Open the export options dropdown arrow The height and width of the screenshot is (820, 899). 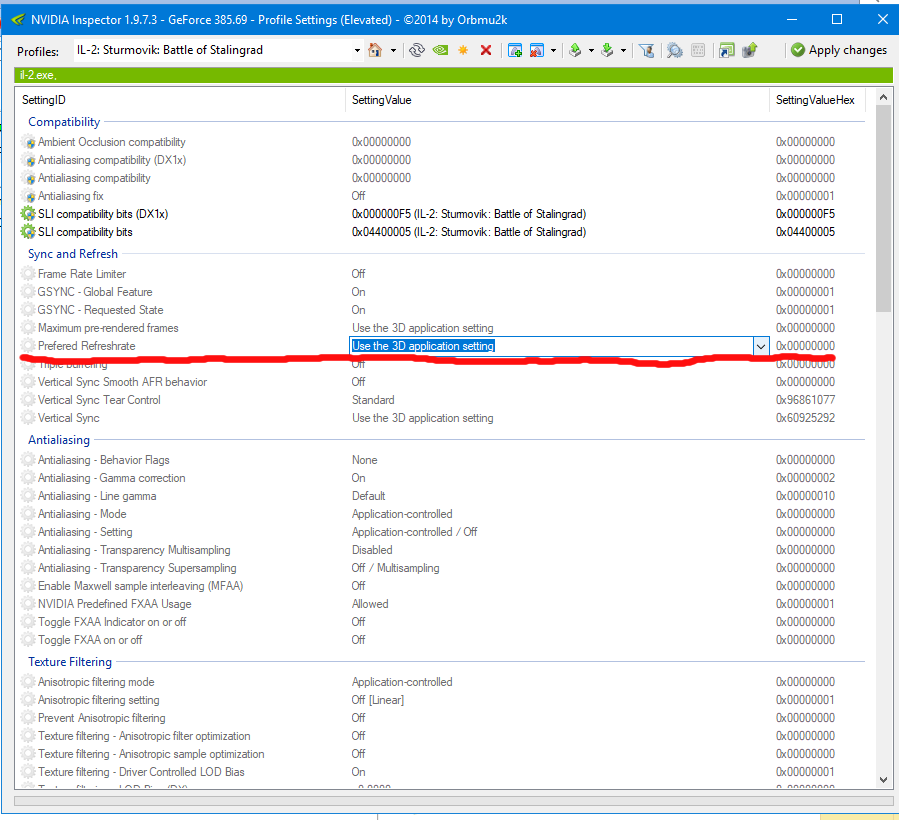591,50
